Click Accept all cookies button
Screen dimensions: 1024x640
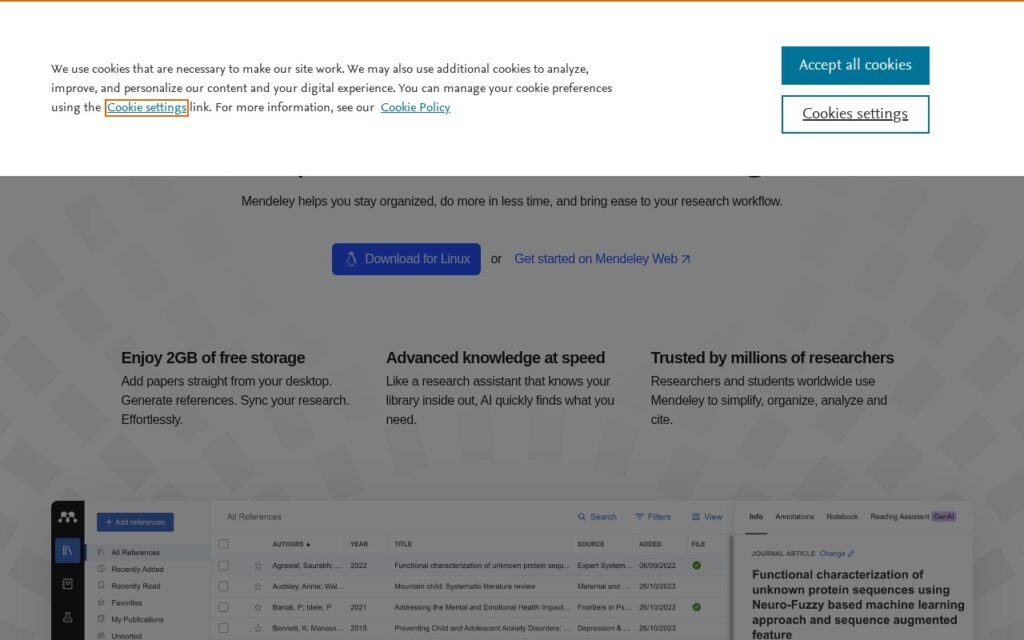pos(855,65)
